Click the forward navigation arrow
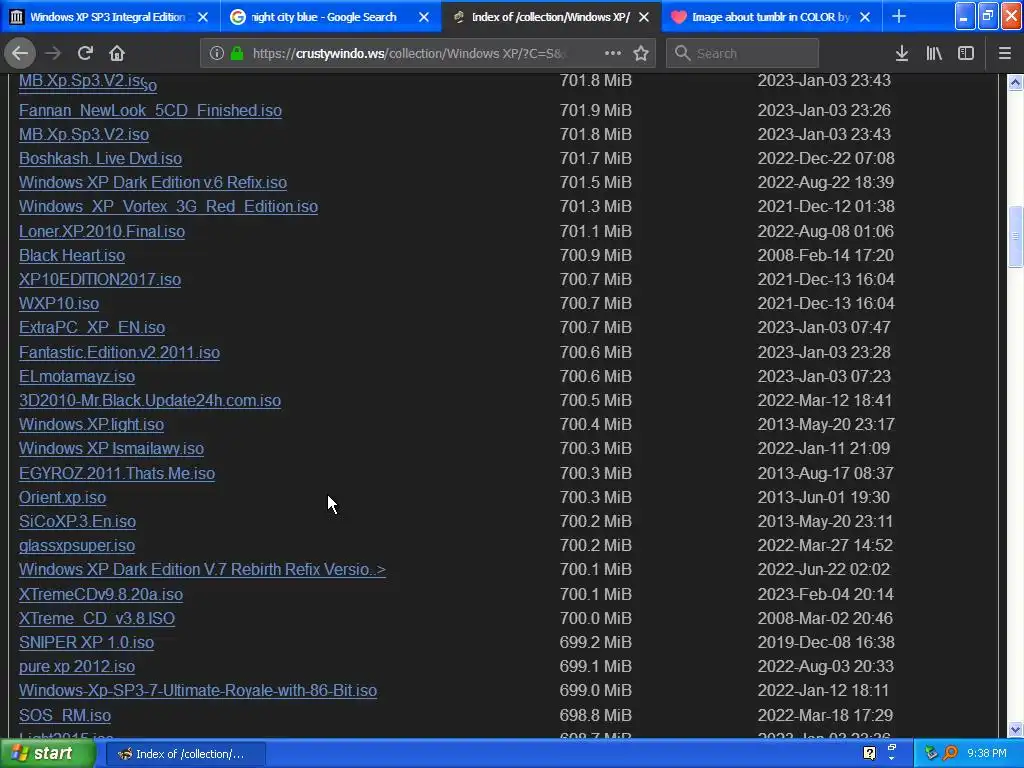Screen dimensions: 1024x768 click(53, 53)
